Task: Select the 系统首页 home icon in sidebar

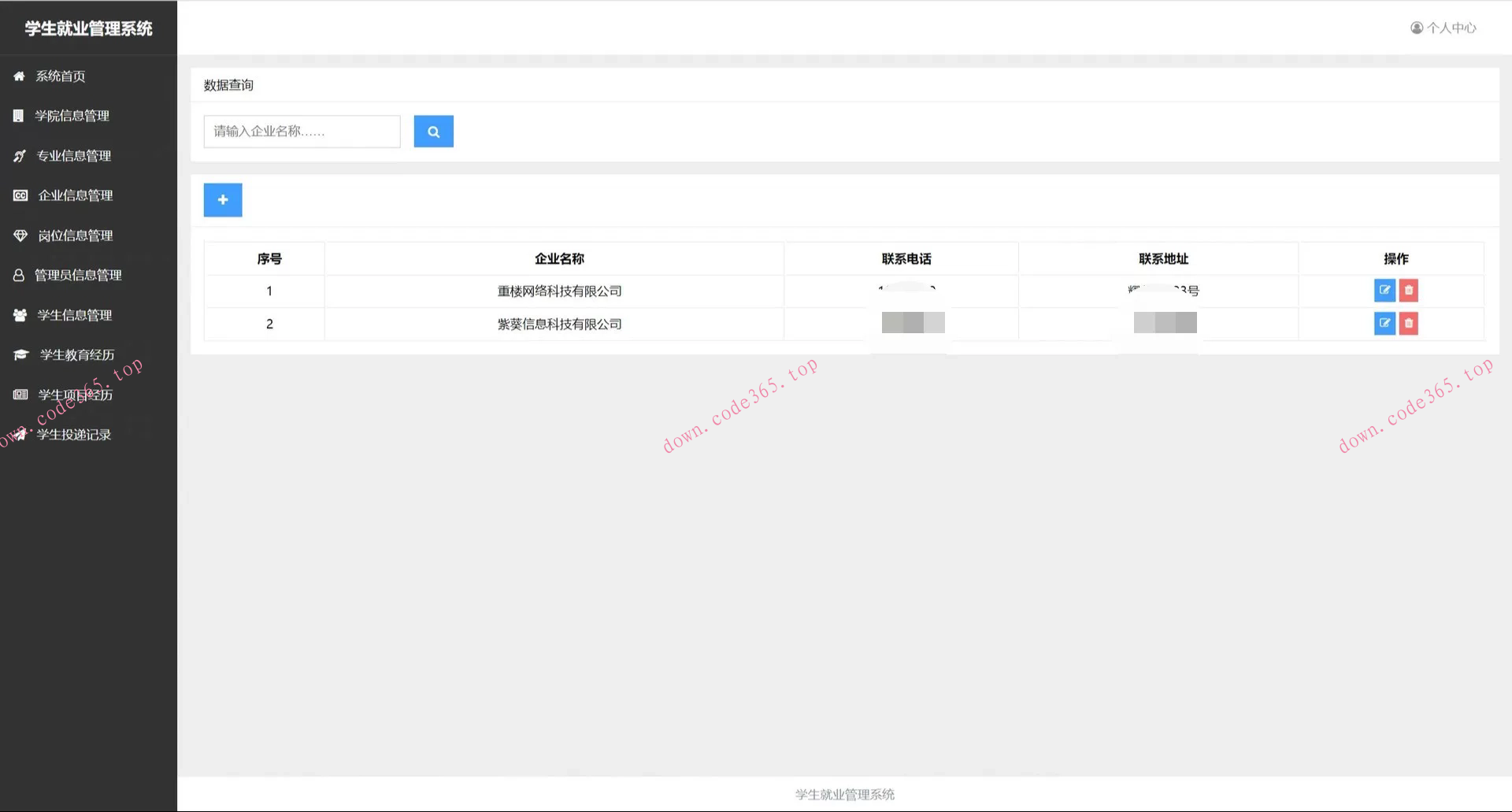Action: (19, 76)
